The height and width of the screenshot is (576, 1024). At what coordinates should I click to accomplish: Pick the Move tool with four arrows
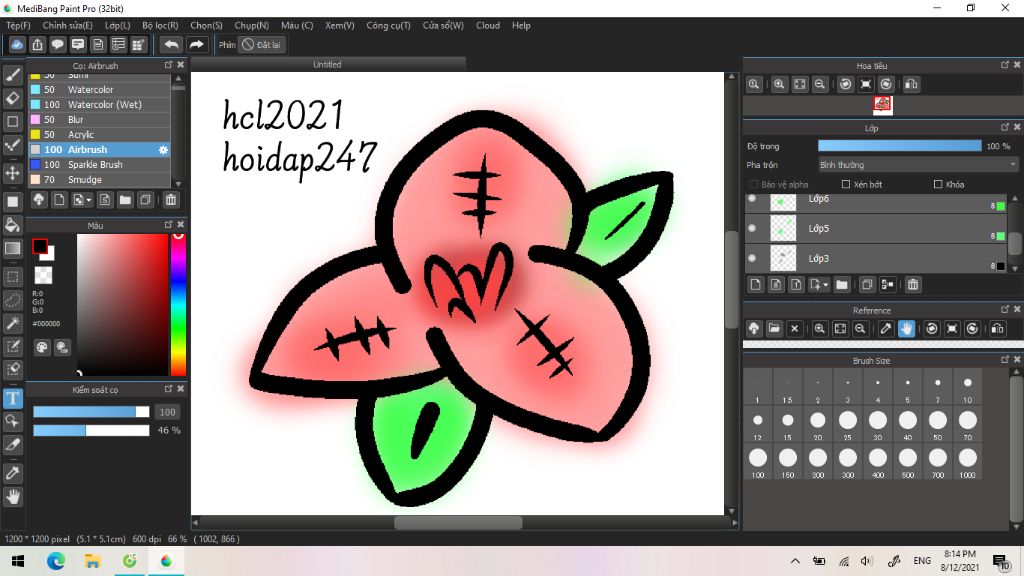pos(12,173)
